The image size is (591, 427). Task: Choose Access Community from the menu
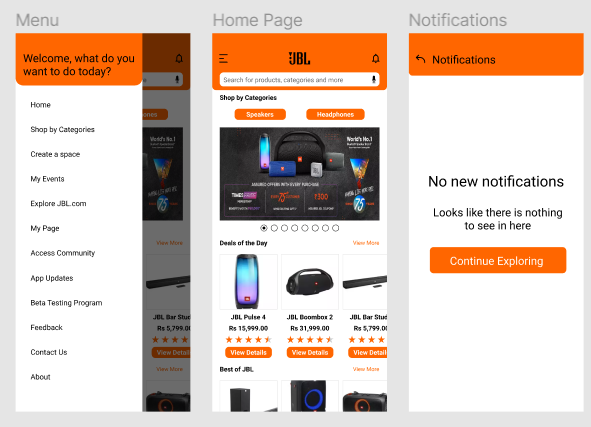click(x=63, y=253)
